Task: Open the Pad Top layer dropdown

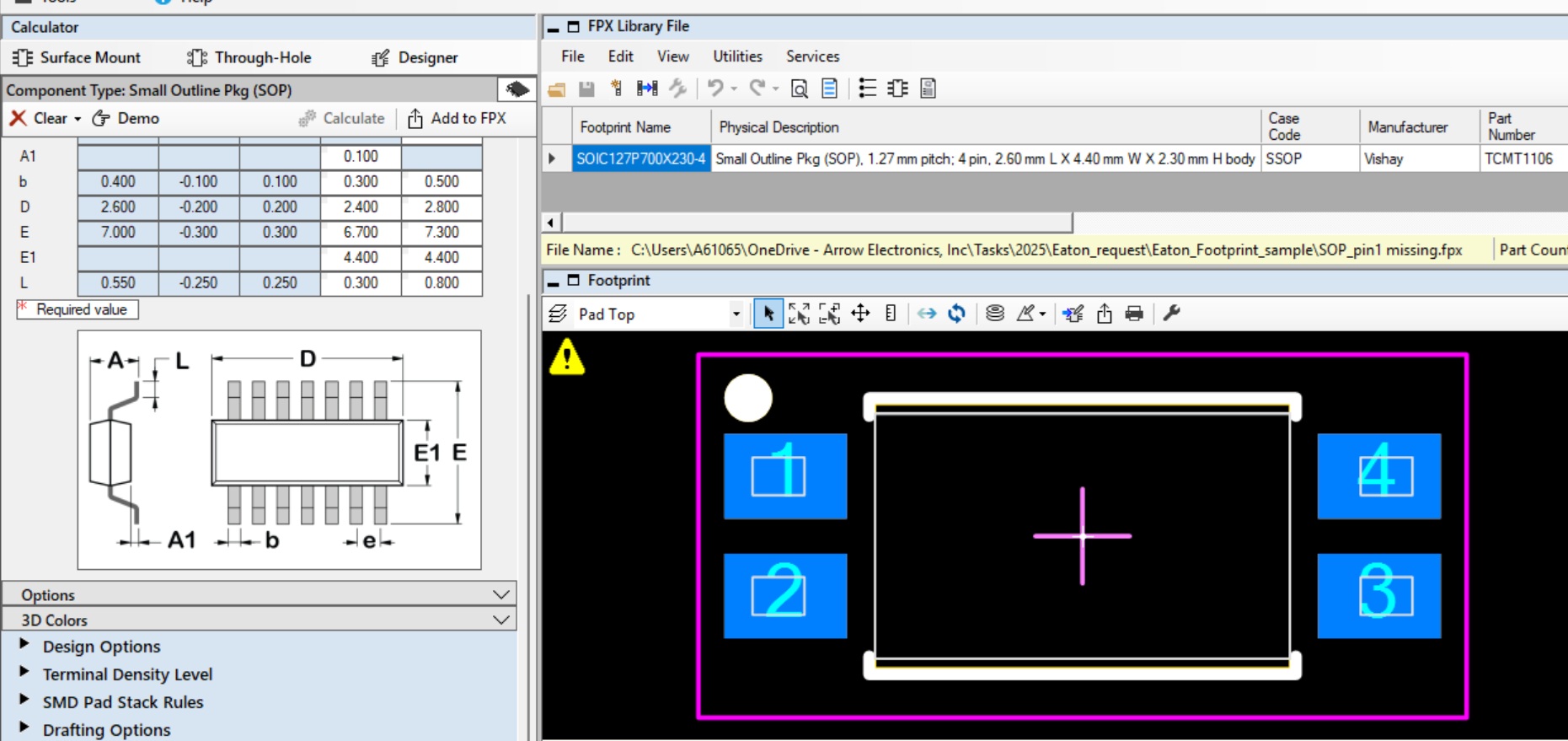Action: [x=736, y=314]
